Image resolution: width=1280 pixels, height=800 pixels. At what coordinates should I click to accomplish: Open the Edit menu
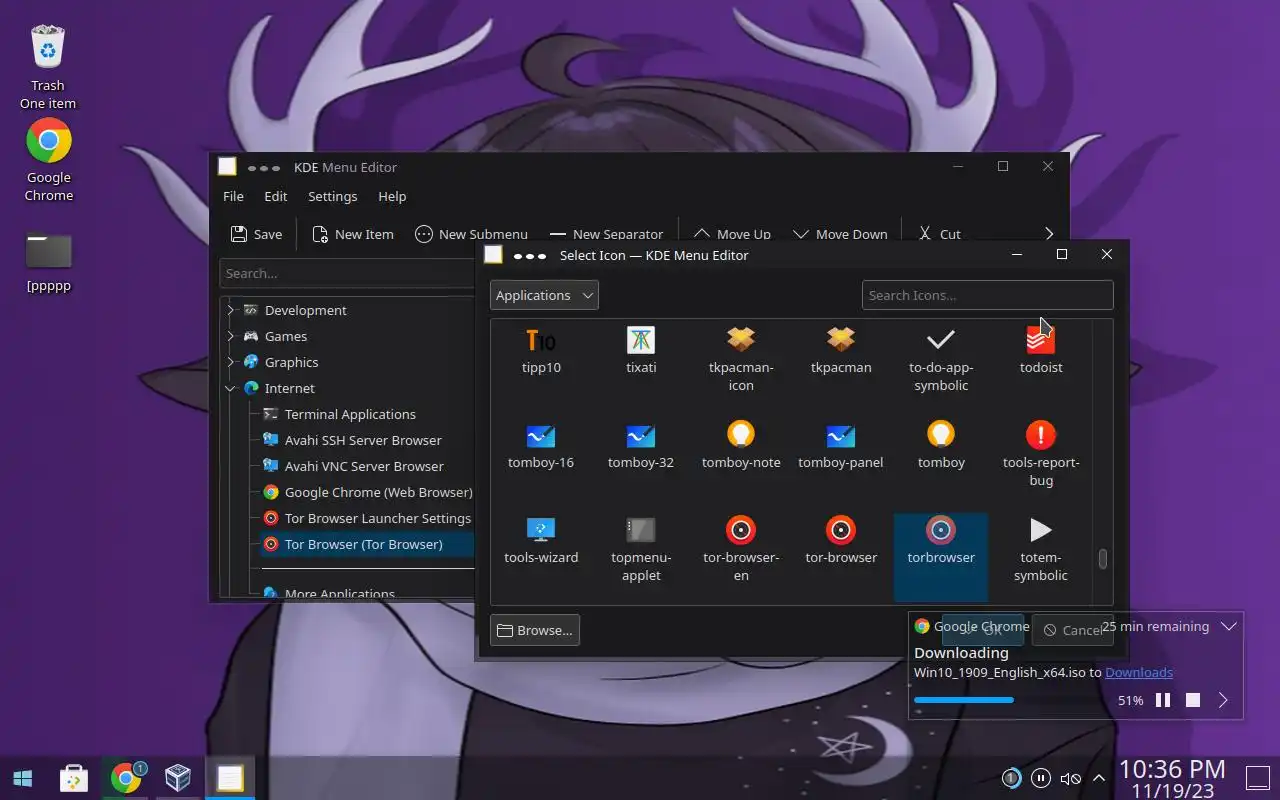pyautogui.click(x=276, y=196)
